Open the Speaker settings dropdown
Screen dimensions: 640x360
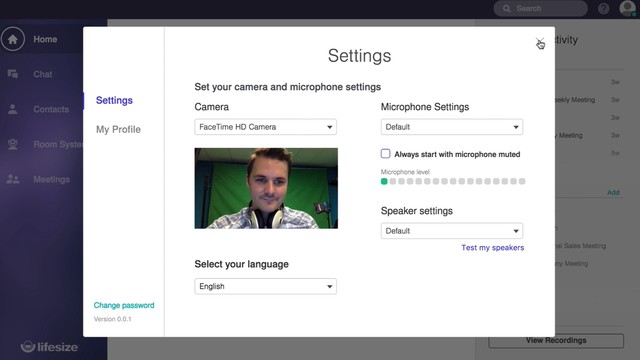[x=451, y=231]
